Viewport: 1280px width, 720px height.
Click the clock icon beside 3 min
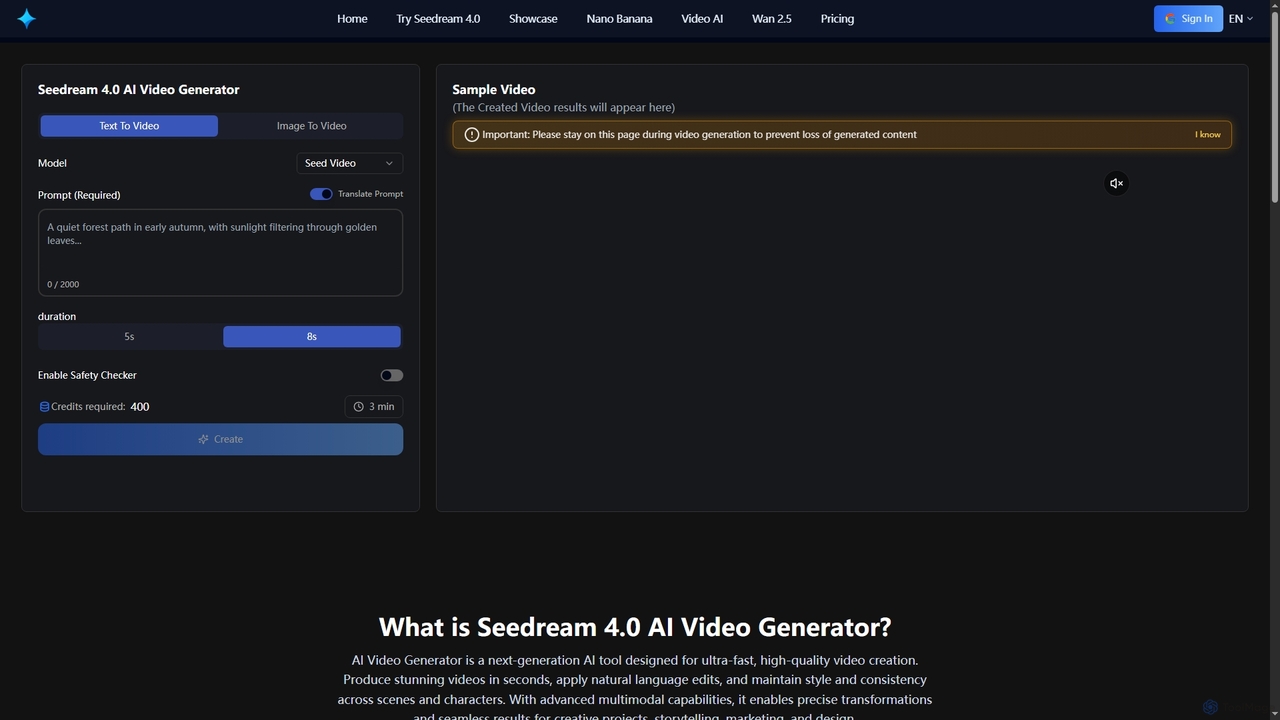(358, 407)
